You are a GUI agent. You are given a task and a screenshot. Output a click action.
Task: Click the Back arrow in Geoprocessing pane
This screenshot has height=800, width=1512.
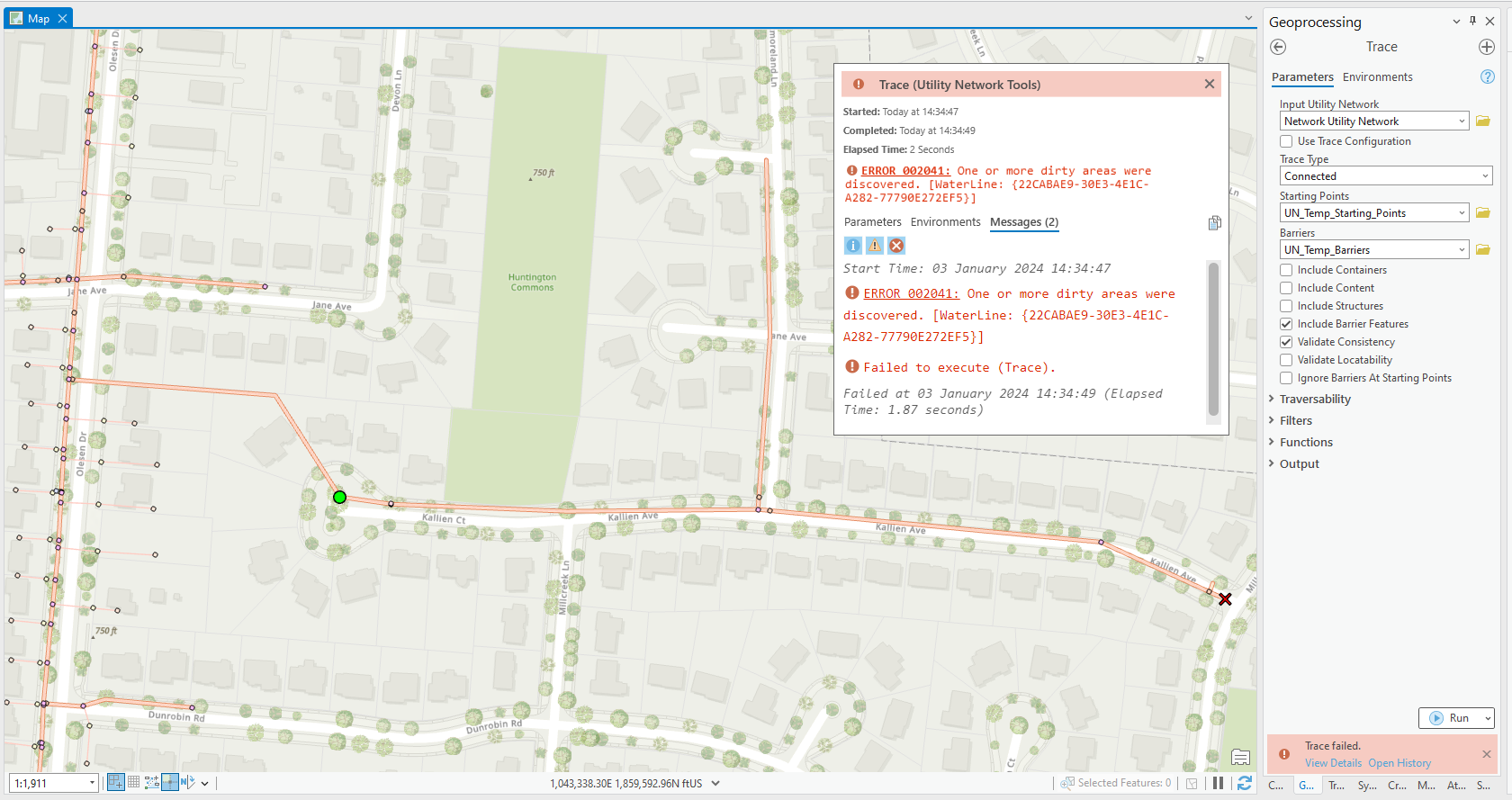[x=1278, y=47]
